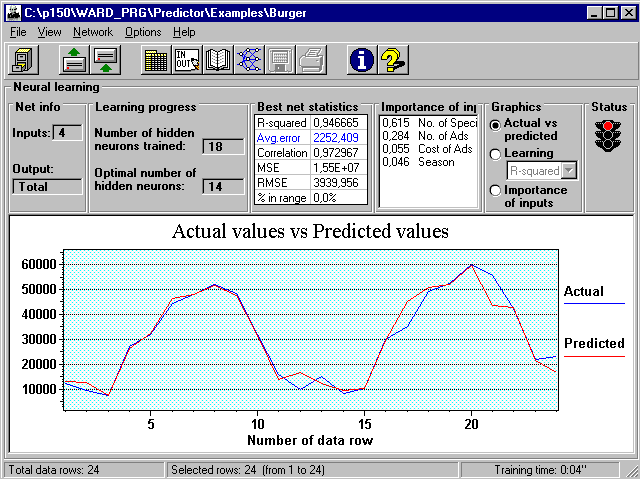Click the green down-arrow save toolbar icon
The height and width of the screenshot is (480, 640).
pyautogui.click(x=104, y=60)
